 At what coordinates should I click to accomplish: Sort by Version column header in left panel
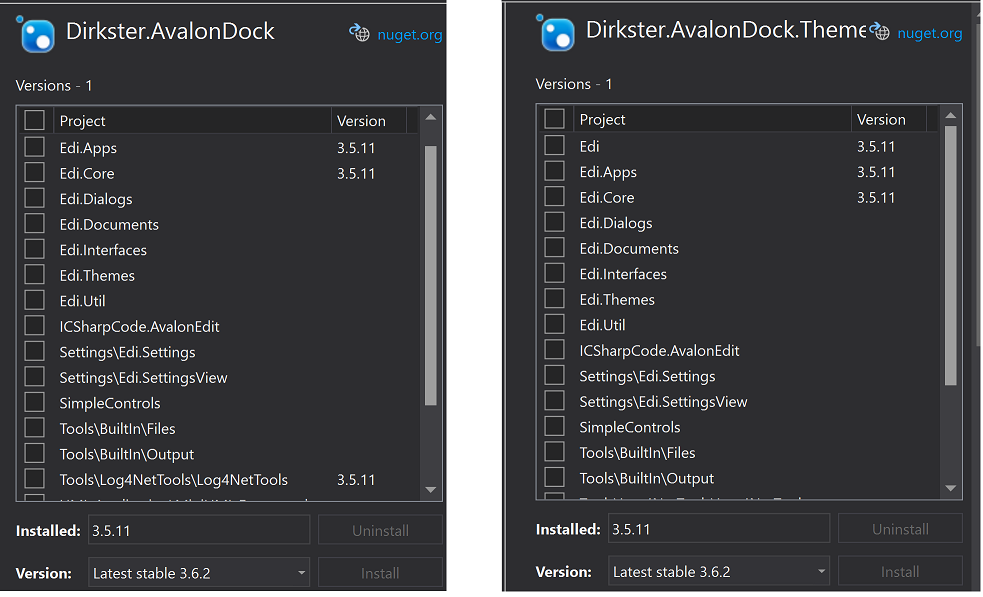point(369,120)
